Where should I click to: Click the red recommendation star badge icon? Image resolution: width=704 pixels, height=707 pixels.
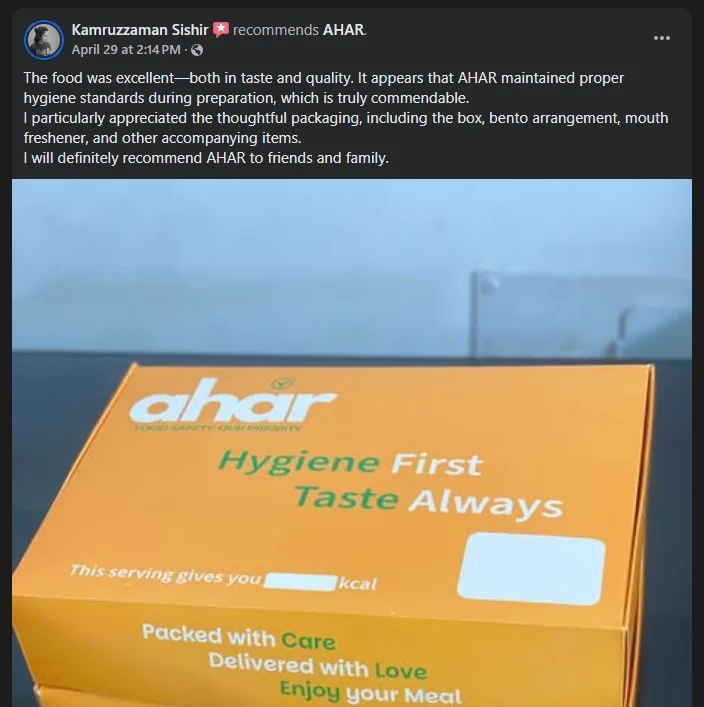(x=221, y=30)
